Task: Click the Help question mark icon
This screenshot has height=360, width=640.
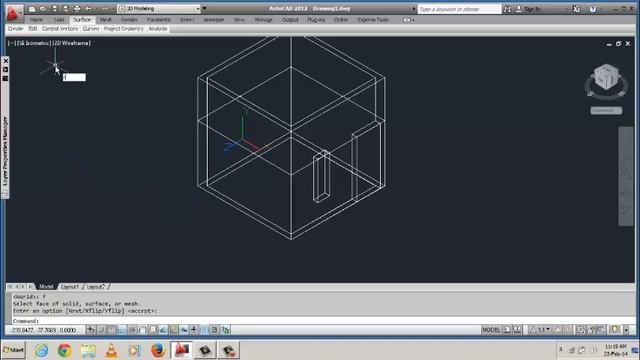Action: pyautogui.click(x=593, y=9)
